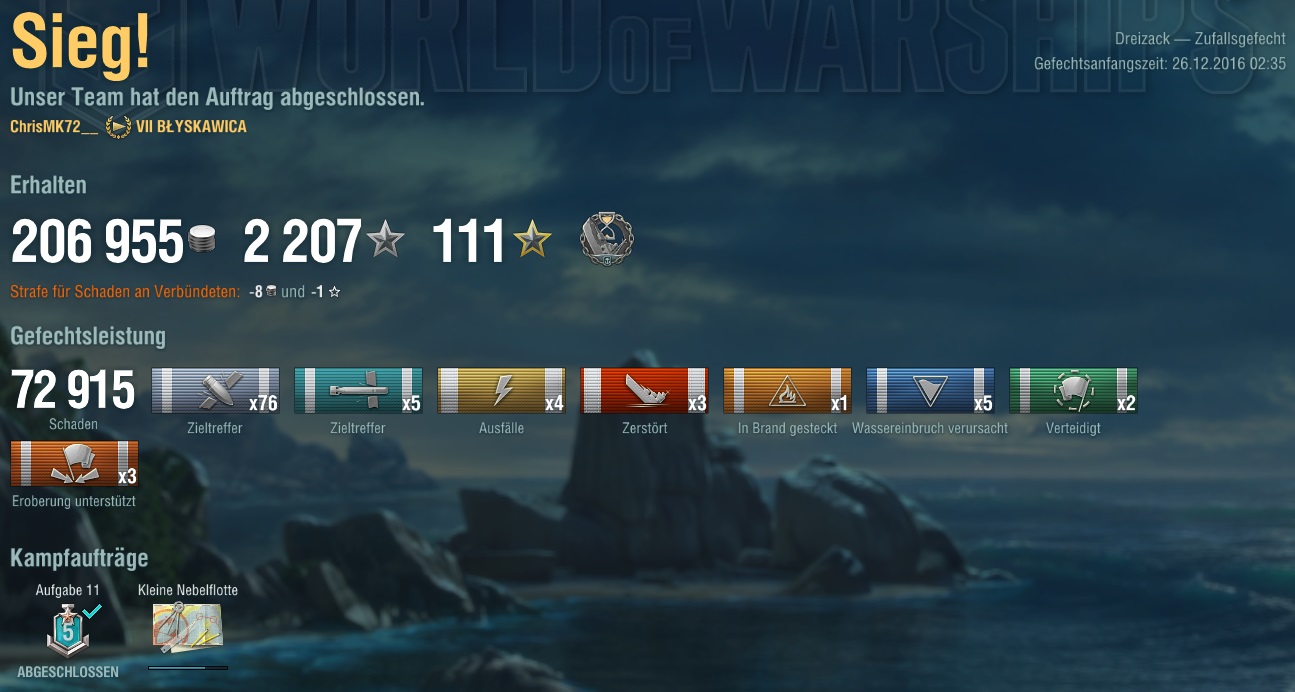Click the premium ship badge near Błyskawica

(118, 126)
